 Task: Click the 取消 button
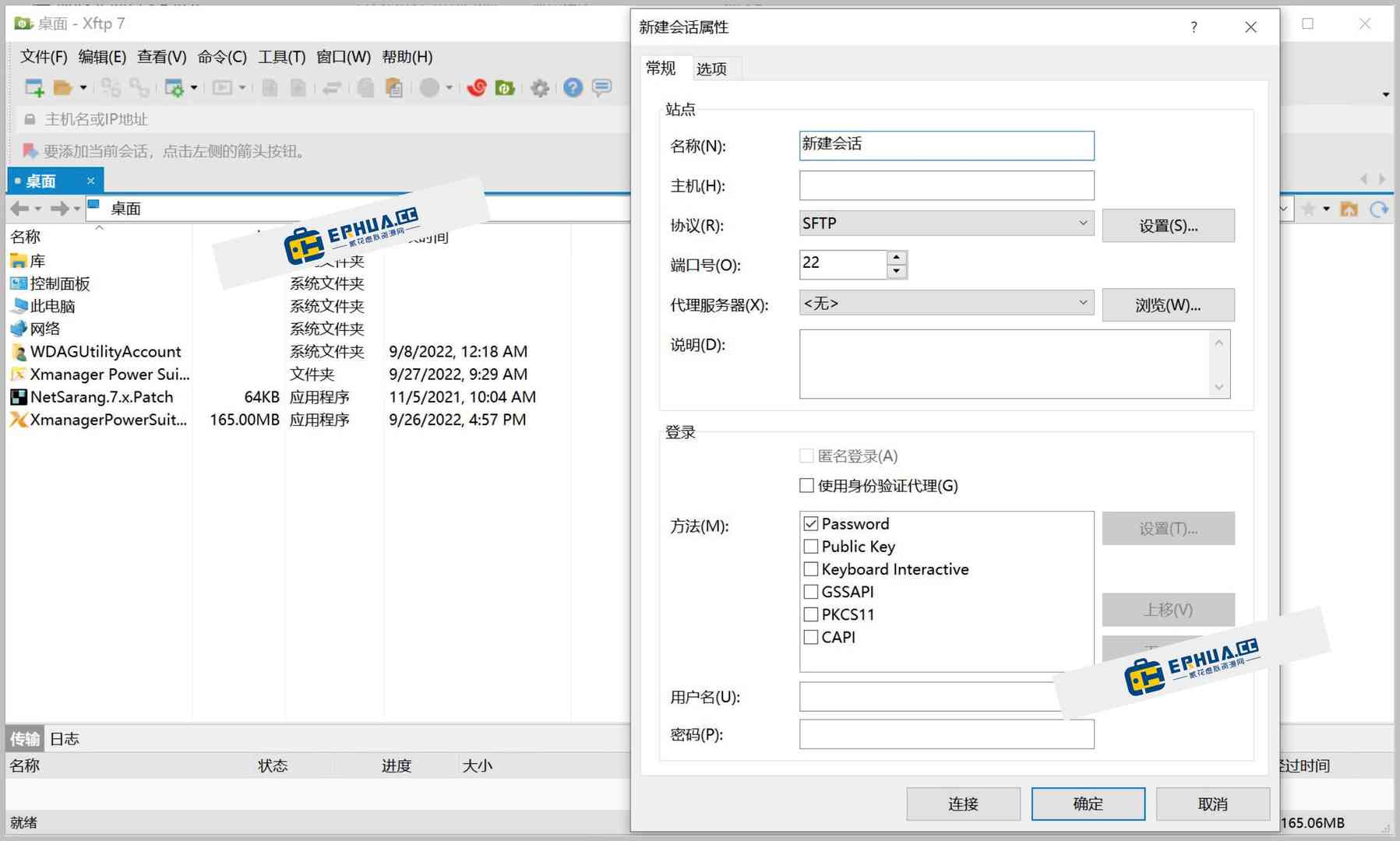point(1212,804)
